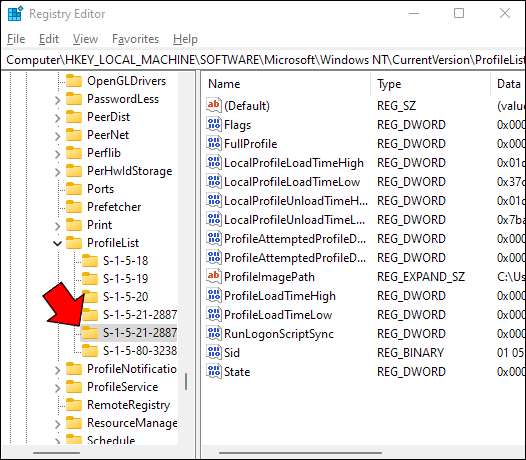Select the PeerNet key label
Screen dimensions: 526x460
tap(108, 135)
